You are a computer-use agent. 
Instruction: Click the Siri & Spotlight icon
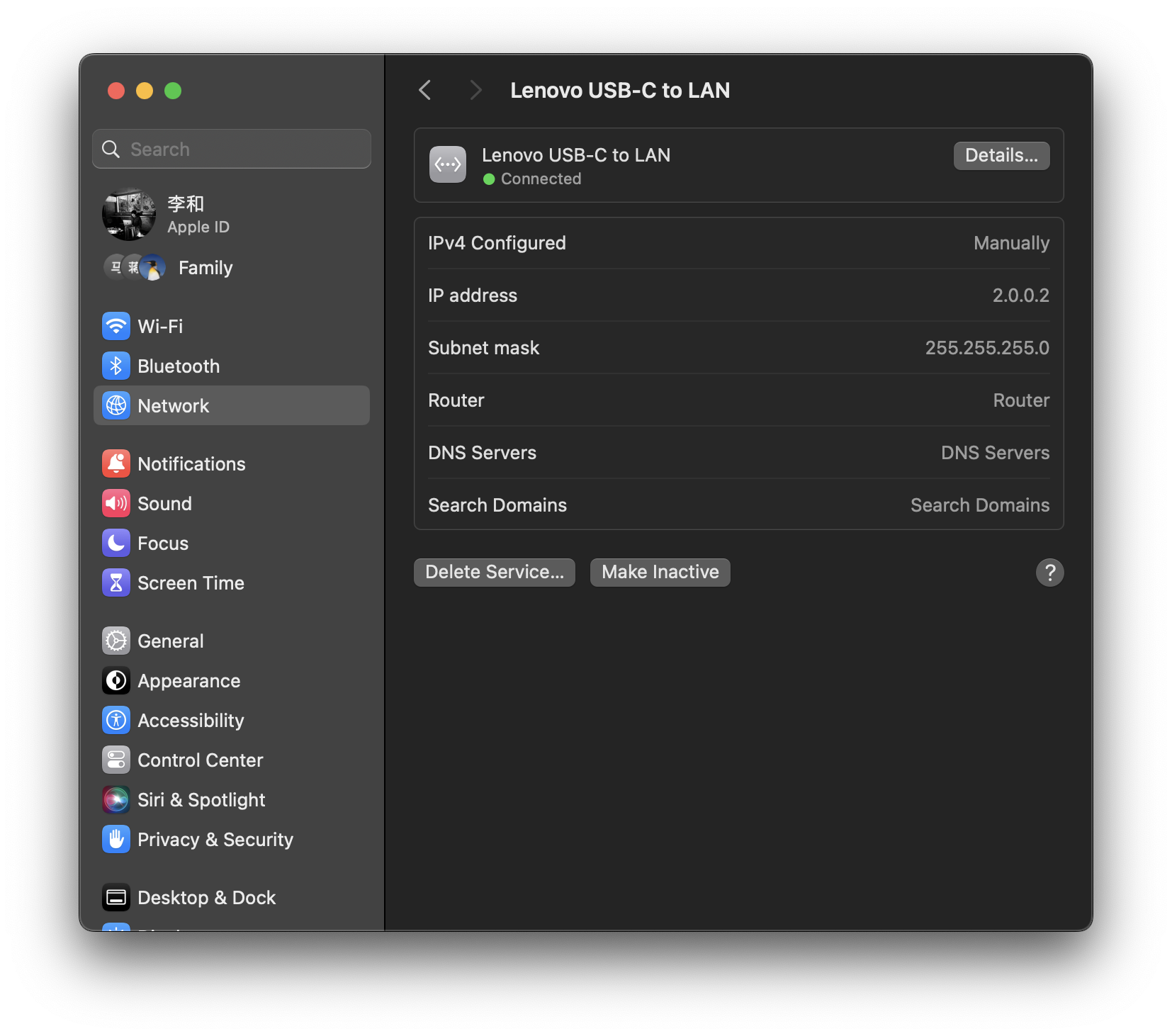coord(116,800)
